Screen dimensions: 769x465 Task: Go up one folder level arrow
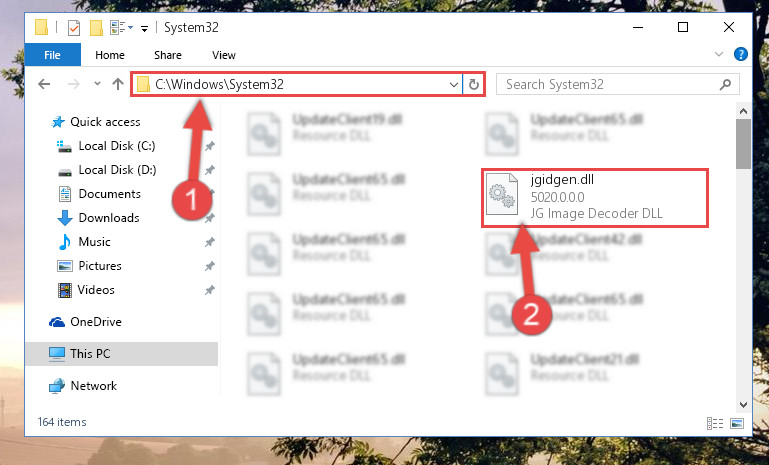click(118, 84)
